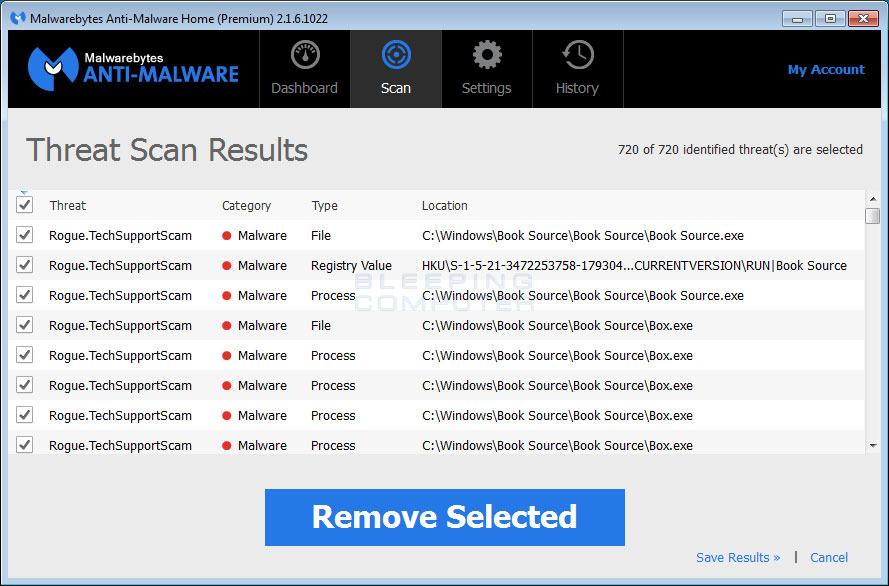Uncheck the Box.exe File threat checkbox
The width and height of the screenshot is (889, 586).
[24, 325]
